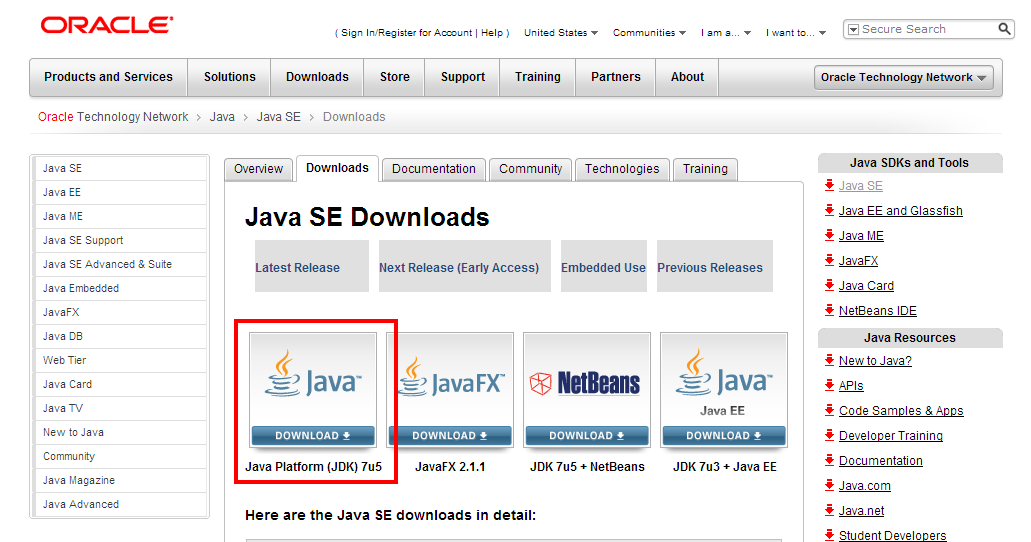The image size is (1031, 542).
Task: Click the Help link in header
Action: click(492, 33)
